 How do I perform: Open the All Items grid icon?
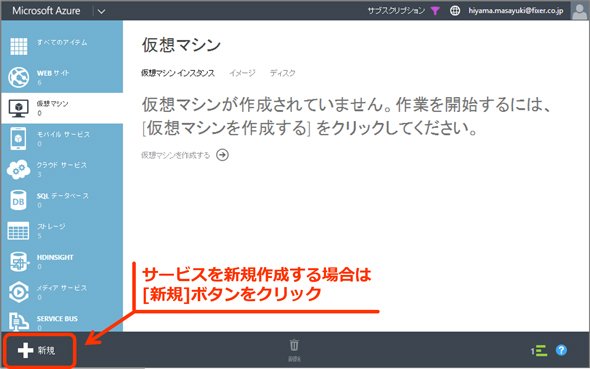click(x=18, y=47)
